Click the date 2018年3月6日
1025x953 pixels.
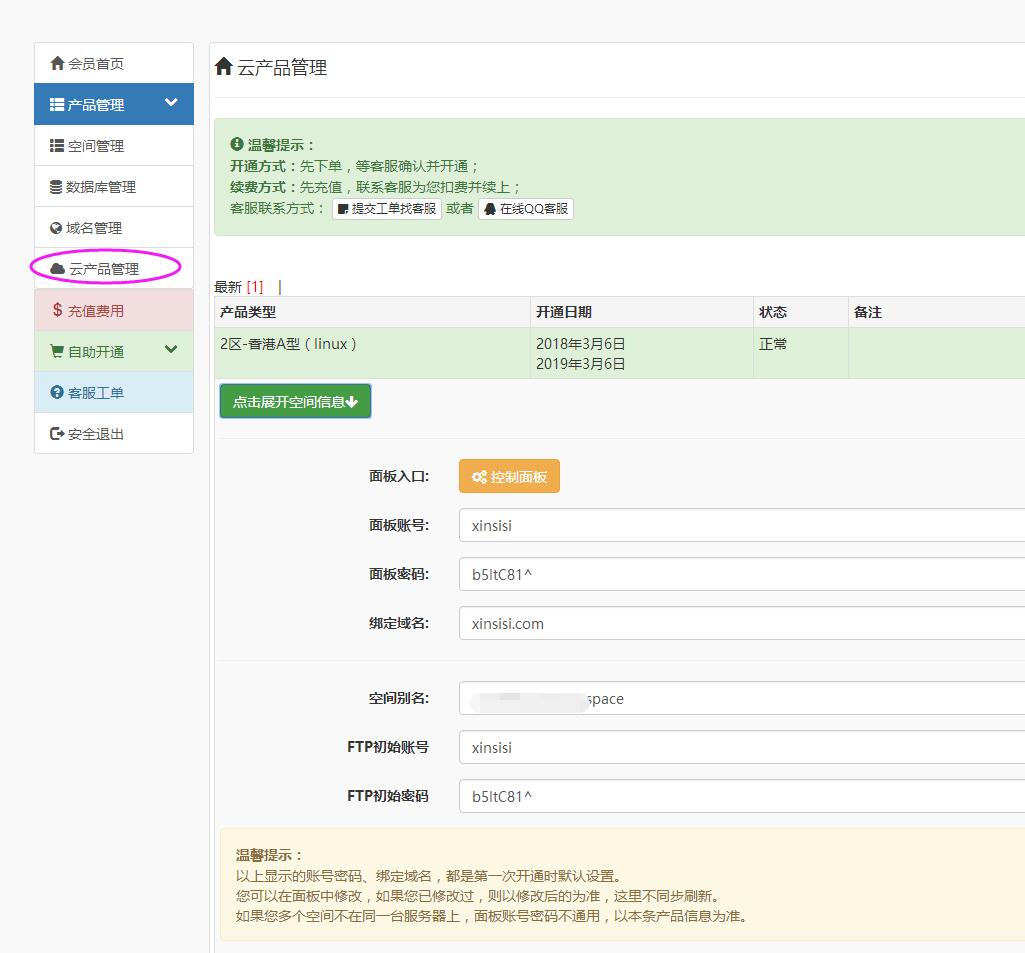(x=580, y=344)
